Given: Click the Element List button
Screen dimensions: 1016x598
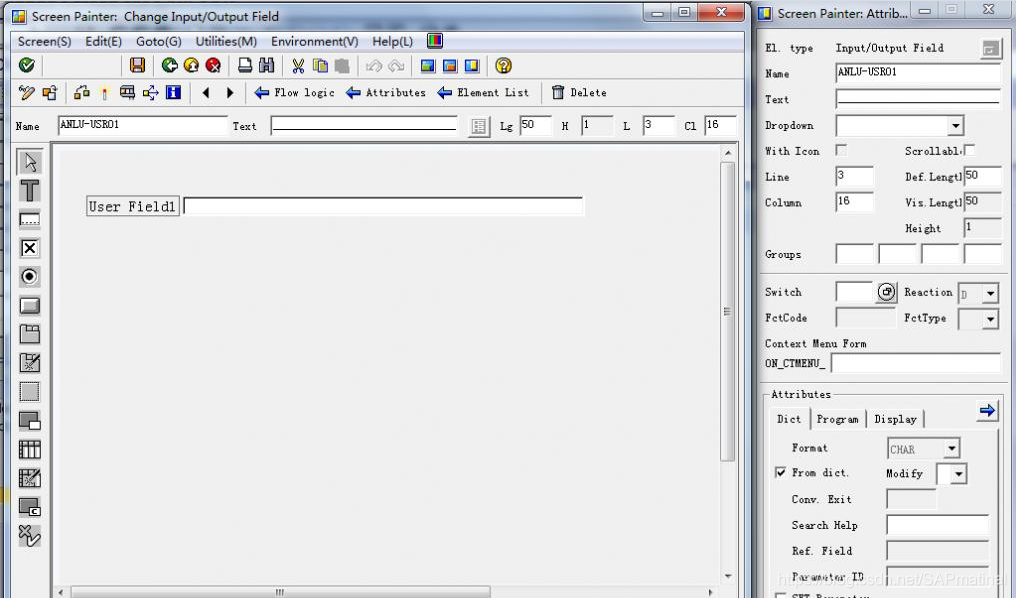Looking at the screenshot, I should (x=483, y=93).
